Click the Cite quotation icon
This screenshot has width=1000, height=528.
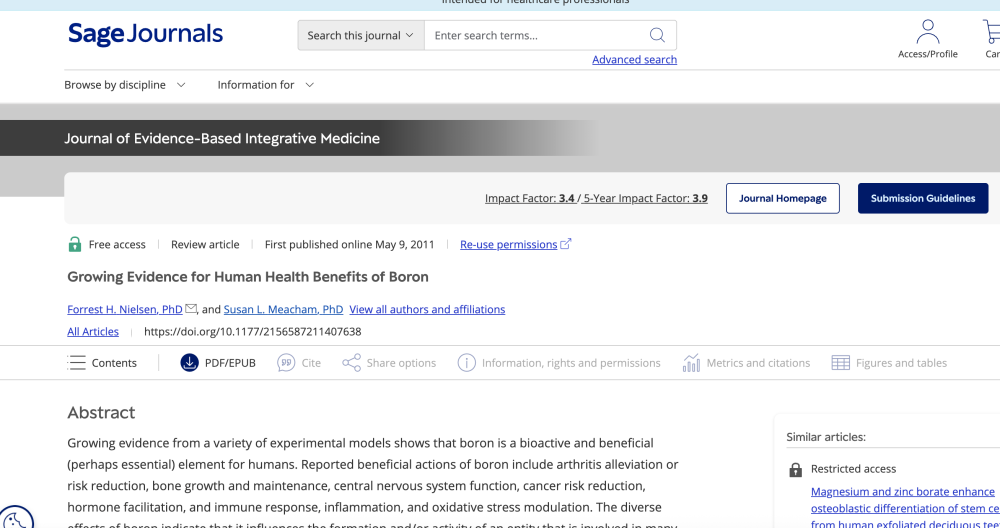point(286,363)
